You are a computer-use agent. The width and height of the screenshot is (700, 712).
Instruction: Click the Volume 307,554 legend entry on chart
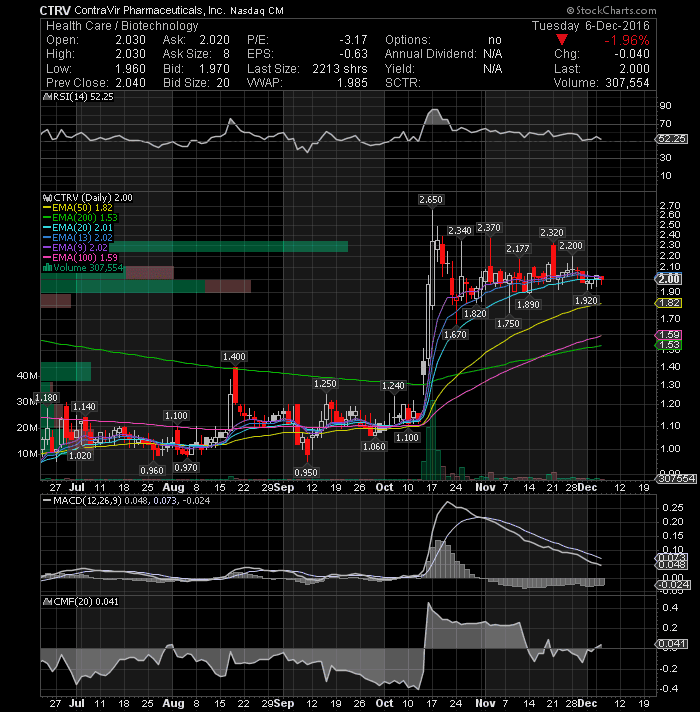click(x=83, y=267)
